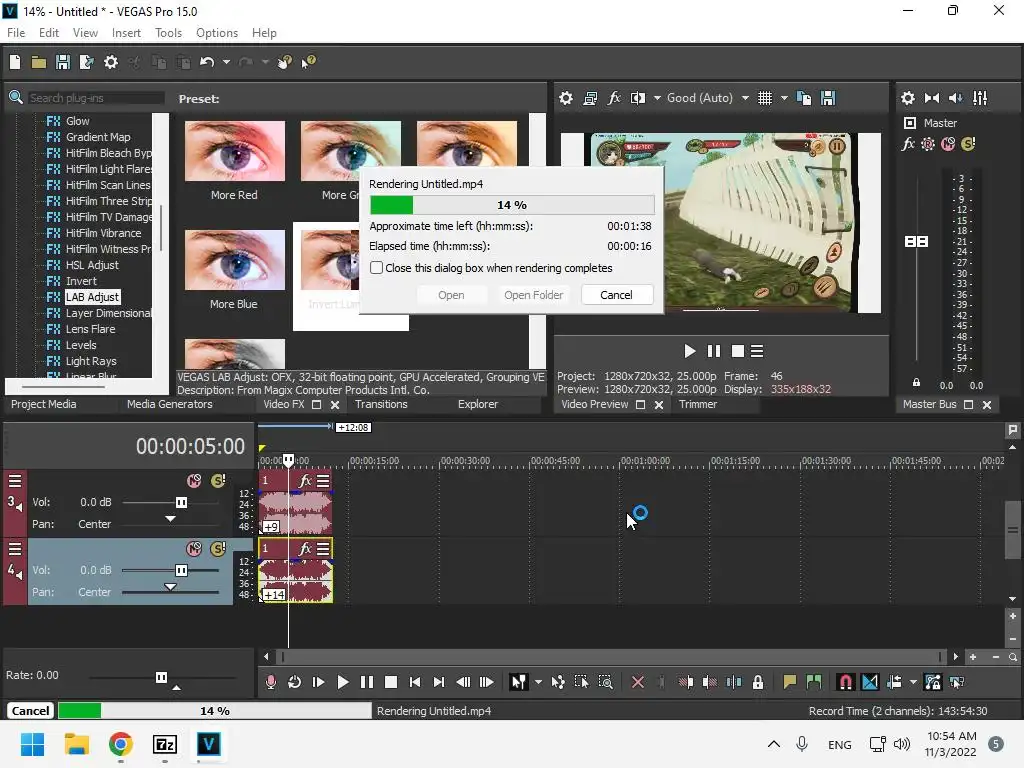The height and width of the screenshot is (768, 1024).
Task: Open Video Preview properties gear icon
Action: (566, 98)
